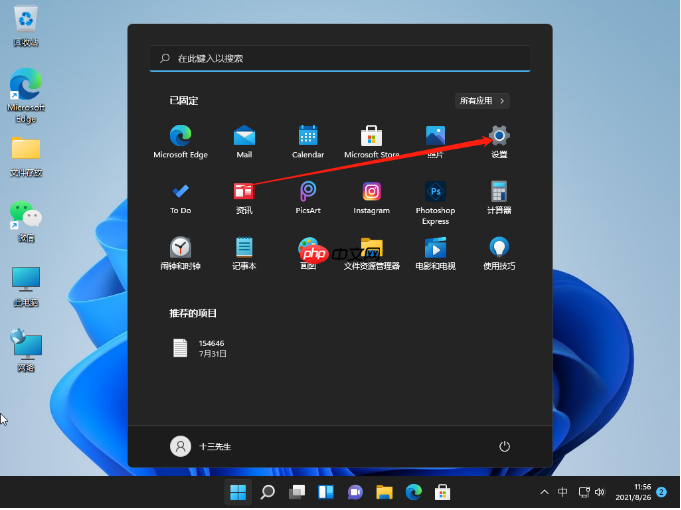This screenshot has height=510, width=681.
Task: Select Microsoft Edge desktop shortcut
Action: click(26, 96)
